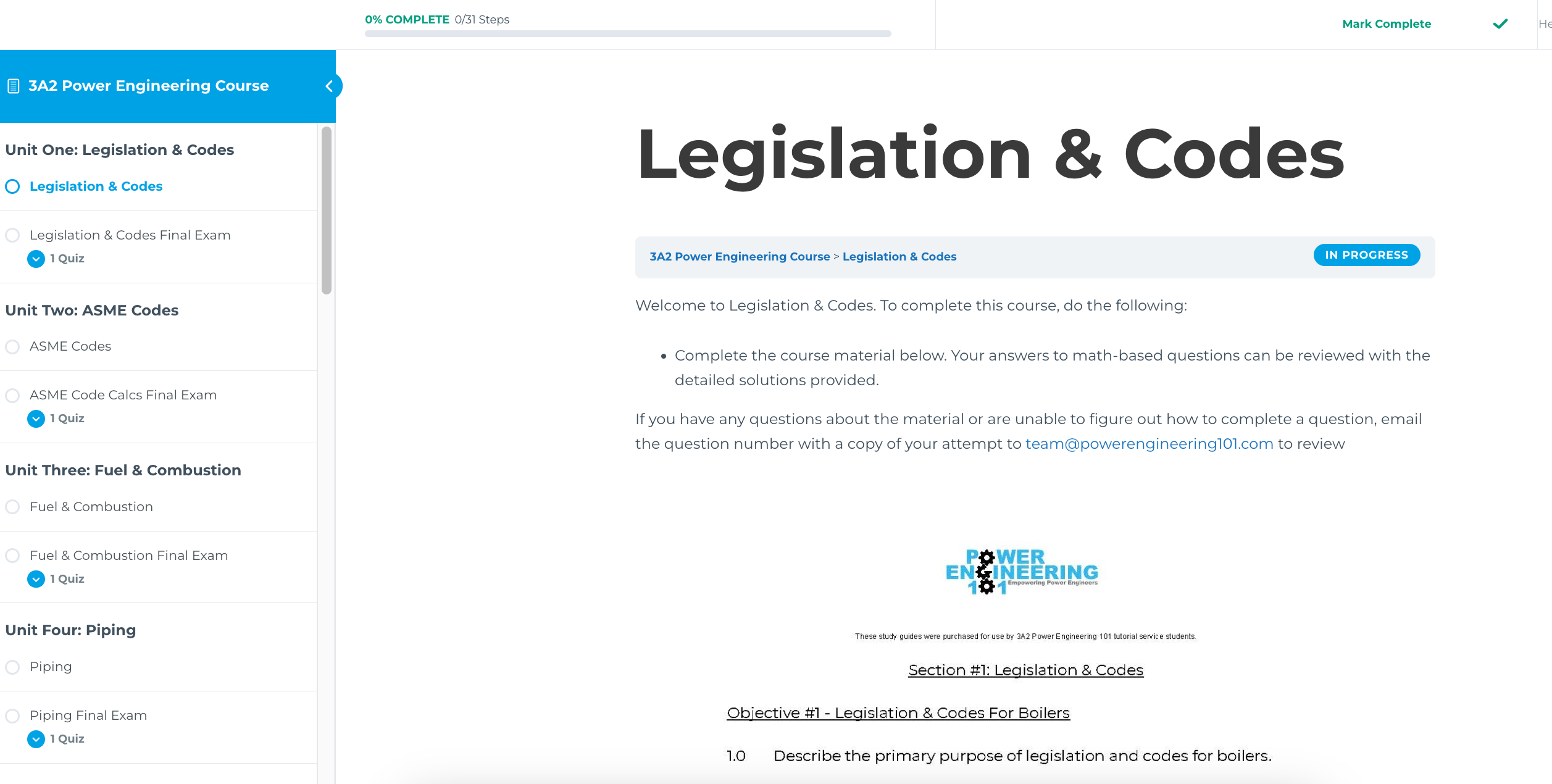This screenshot has height=784, width=1552.
Task: Click the Mark Complete button
Action: (x=1388, y=23)
